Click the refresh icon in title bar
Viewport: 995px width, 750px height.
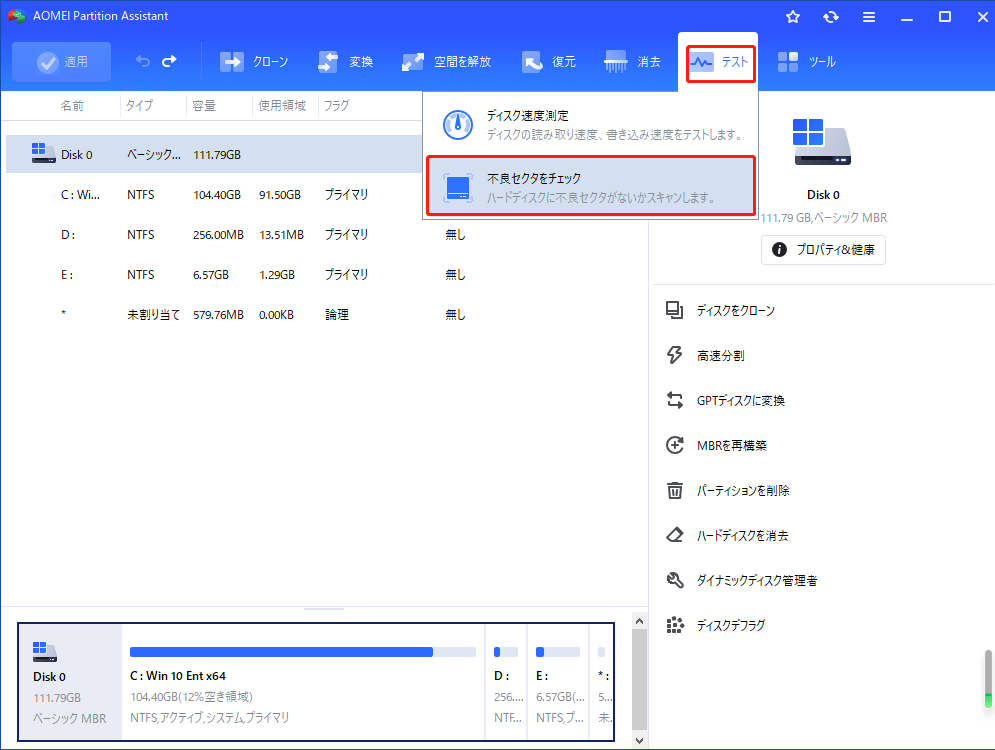pyautogui.click(x=831, y=17)
